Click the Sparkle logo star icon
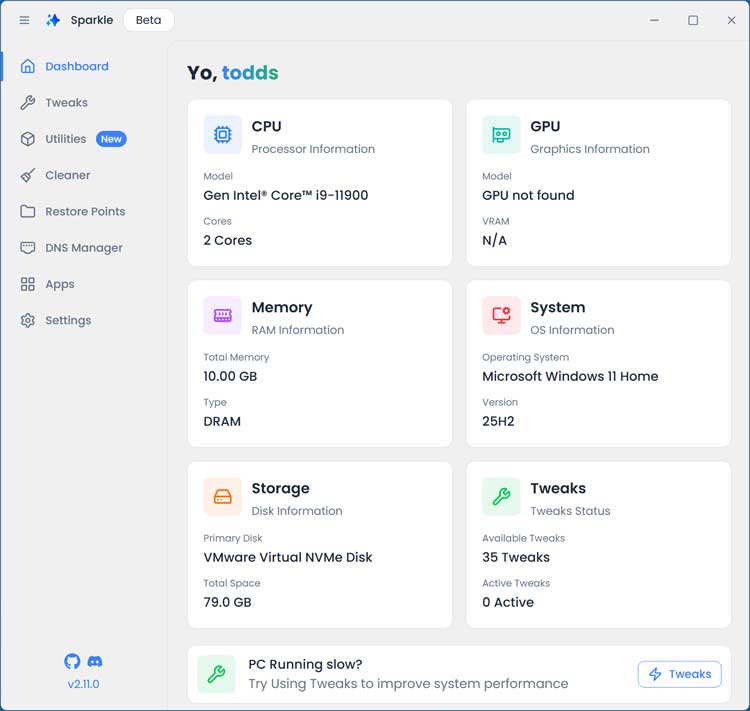The height and width of the screenshot is (711, 750). click(53, 20)
